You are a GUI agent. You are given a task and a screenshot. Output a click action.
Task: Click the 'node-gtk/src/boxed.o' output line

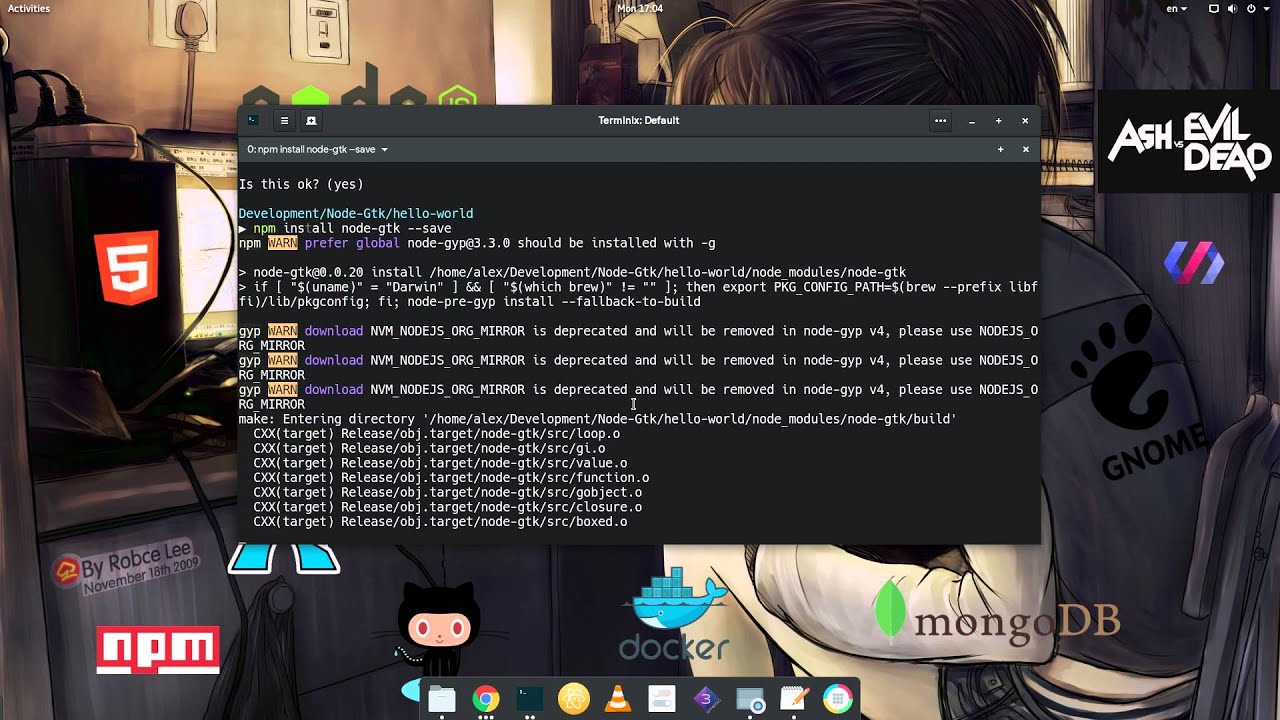(440, 521)
